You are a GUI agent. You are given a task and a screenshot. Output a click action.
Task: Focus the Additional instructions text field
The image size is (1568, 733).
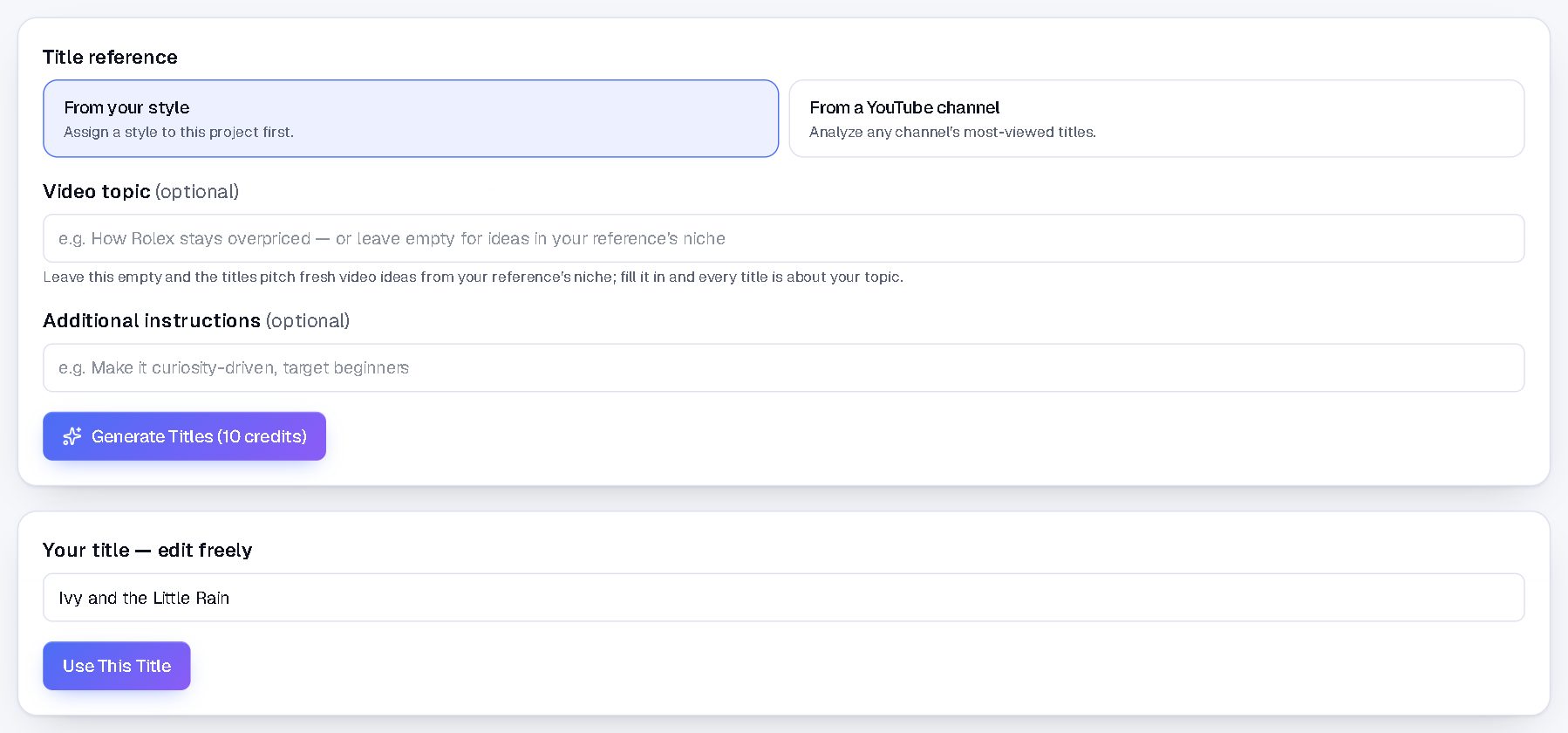tap(784, 367)
